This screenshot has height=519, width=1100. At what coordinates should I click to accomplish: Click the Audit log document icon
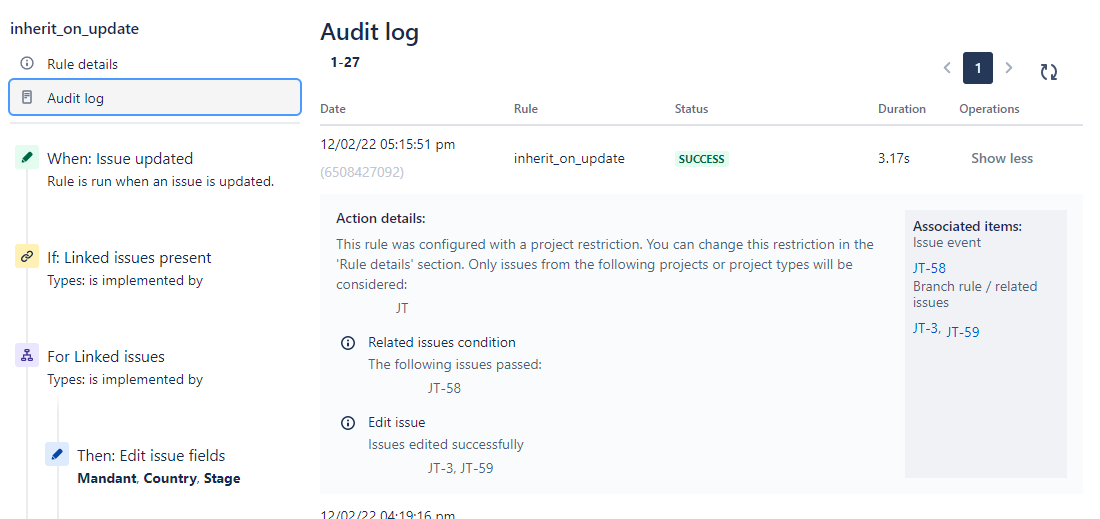click(27, 97)
